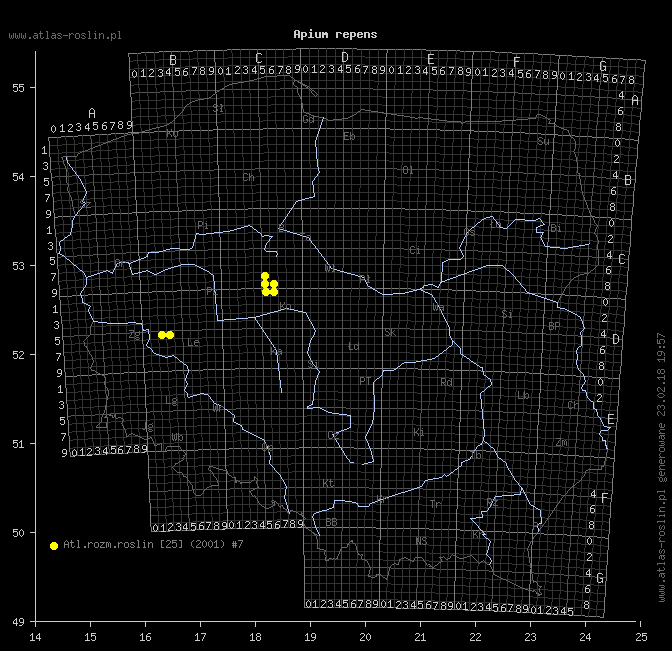Screen dimensions: 672x651
Task: Click latitude label 53 on the left axis
Action: point(18,266)
